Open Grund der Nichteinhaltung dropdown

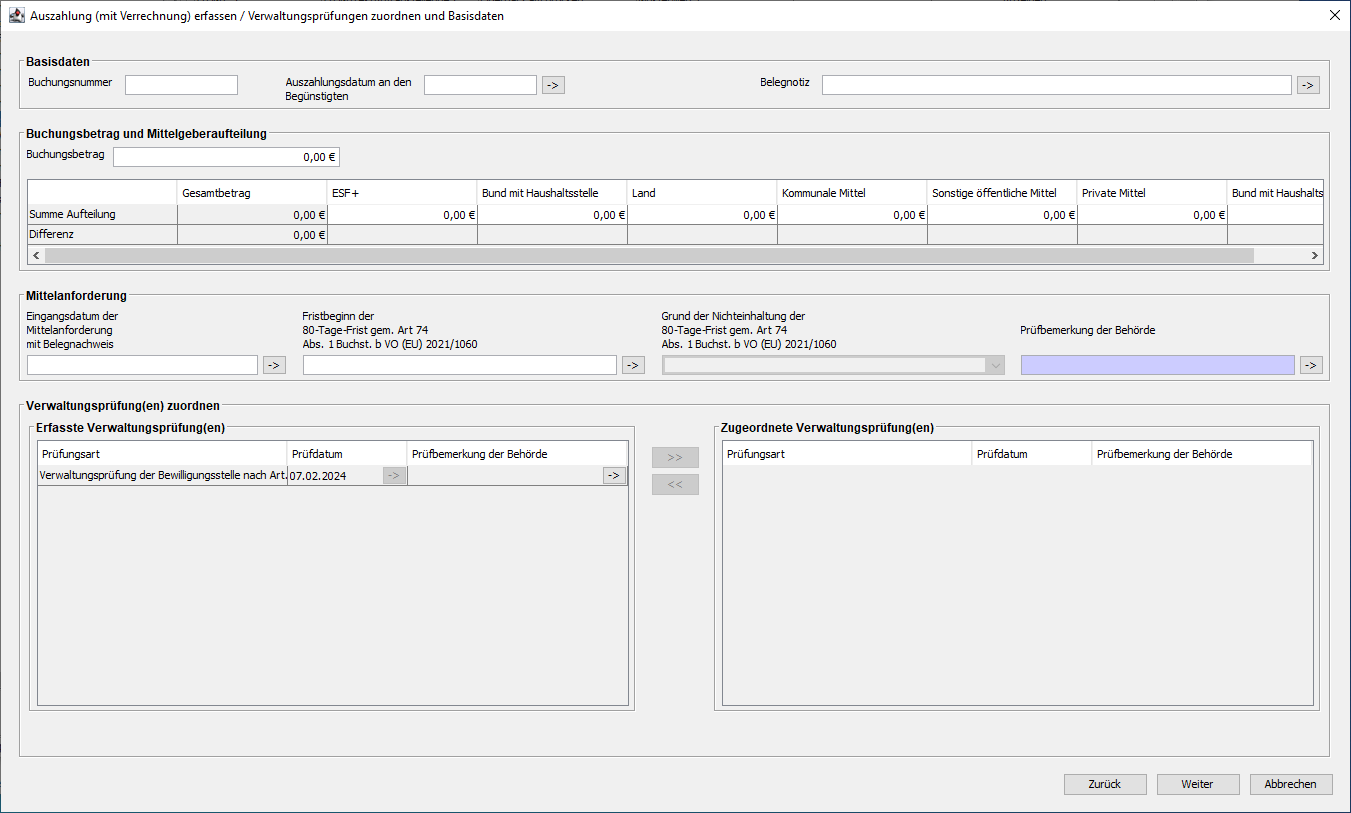coord(833,365)
